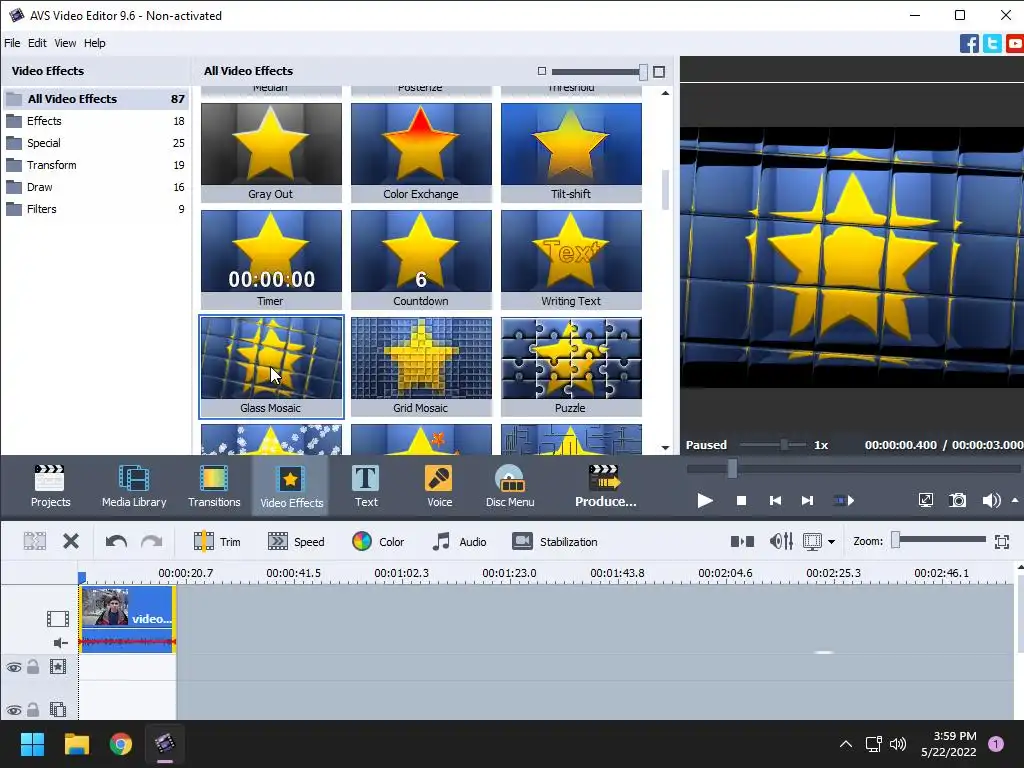Open the Voice recording tool

click(x=439, y=486)
